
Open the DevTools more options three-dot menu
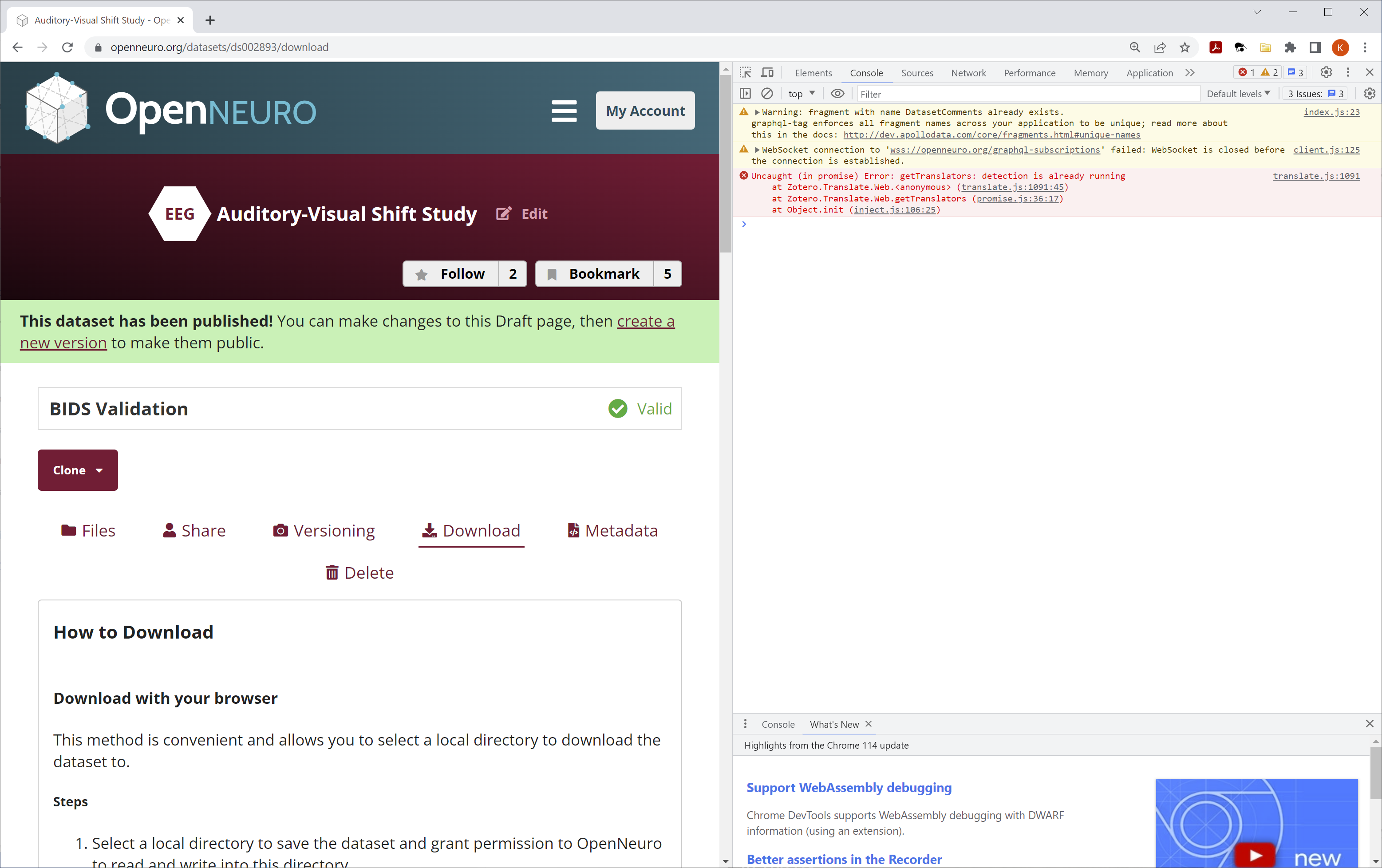(1347, 72)
